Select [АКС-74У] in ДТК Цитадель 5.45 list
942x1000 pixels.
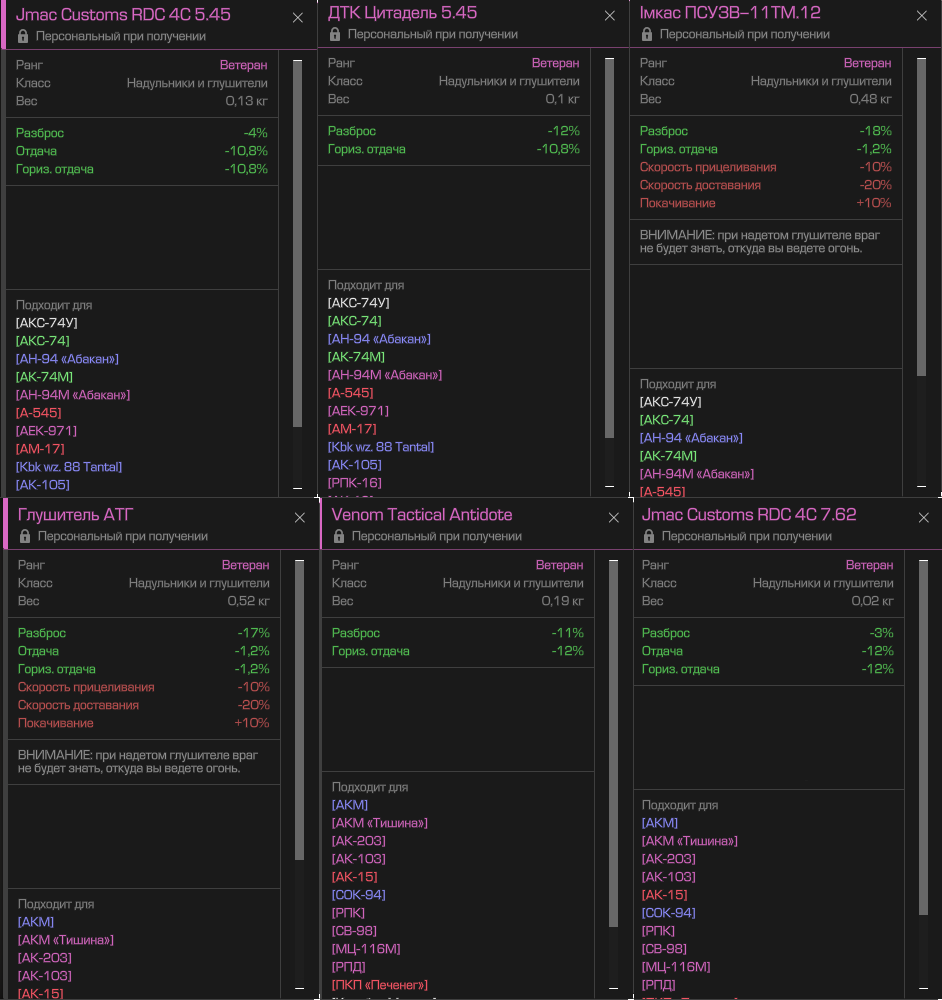coord(358,303)
